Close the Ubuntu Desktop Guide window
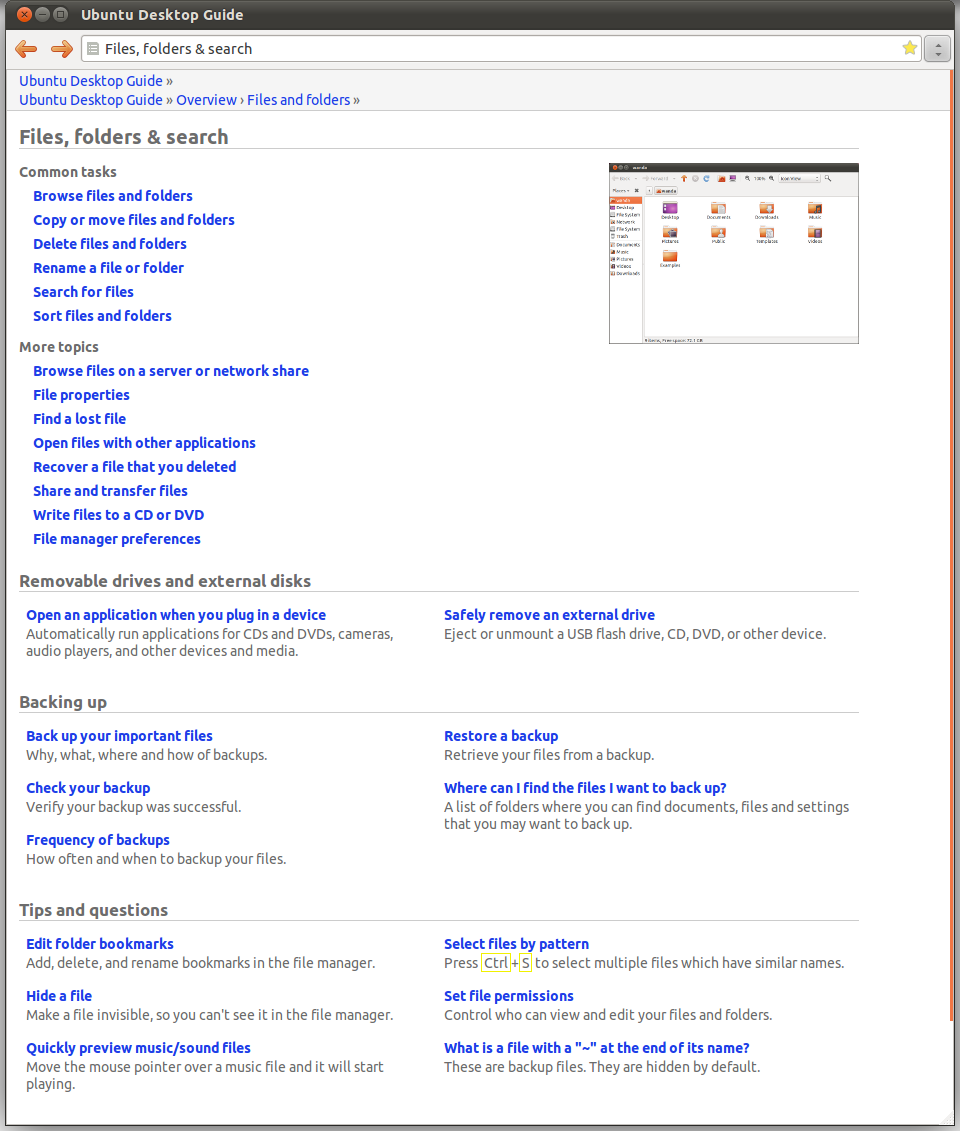 [25, 14]
